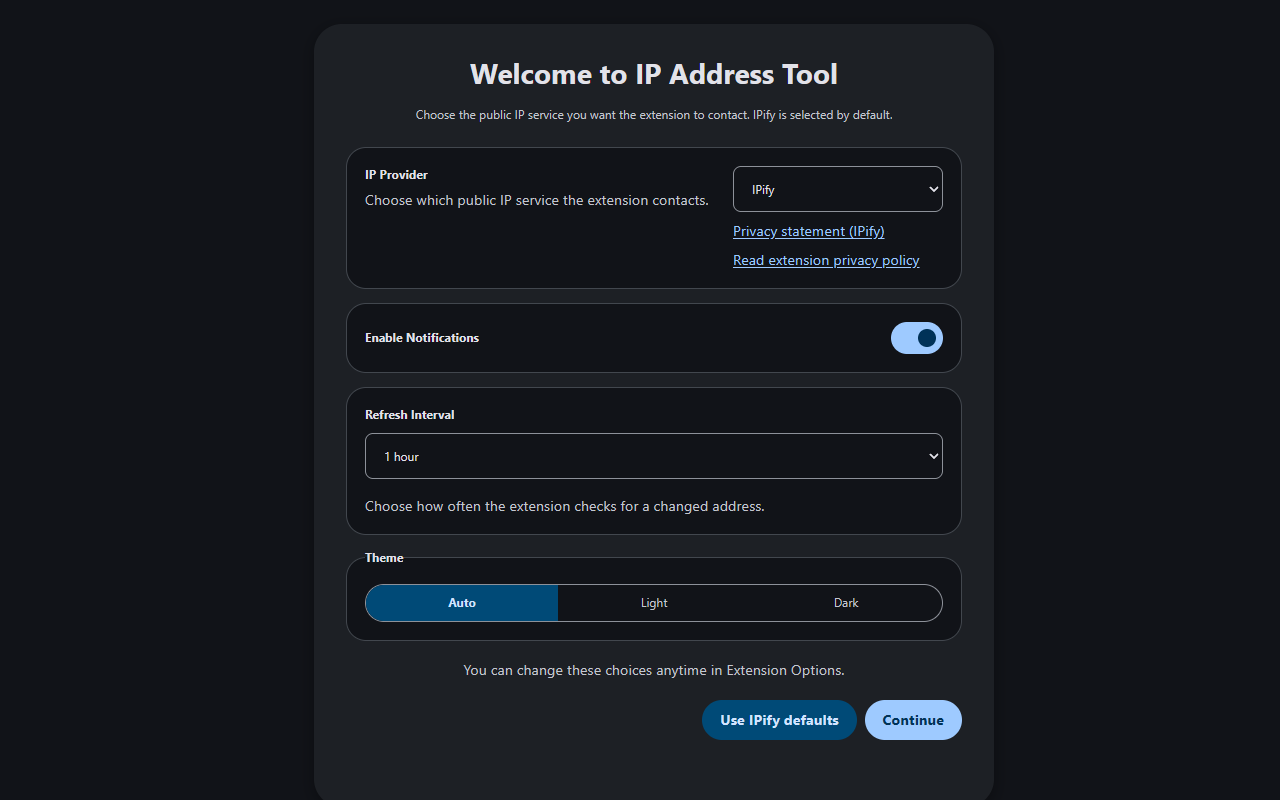Viewport: 1280px width, 800px height.
Task: Switch theme to Light
Action: click(654, 603)
